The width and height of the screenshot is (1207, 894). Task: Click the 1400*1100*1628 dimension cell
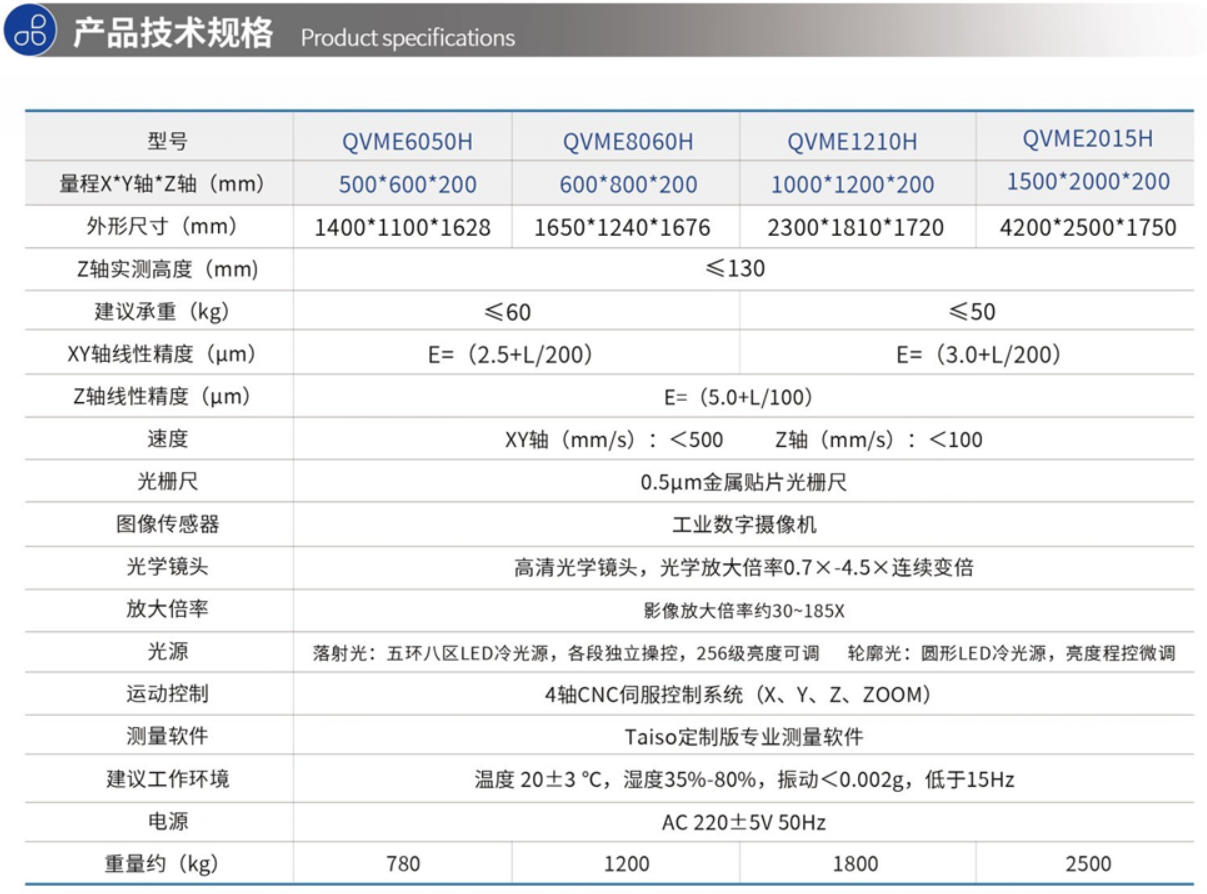404,226
